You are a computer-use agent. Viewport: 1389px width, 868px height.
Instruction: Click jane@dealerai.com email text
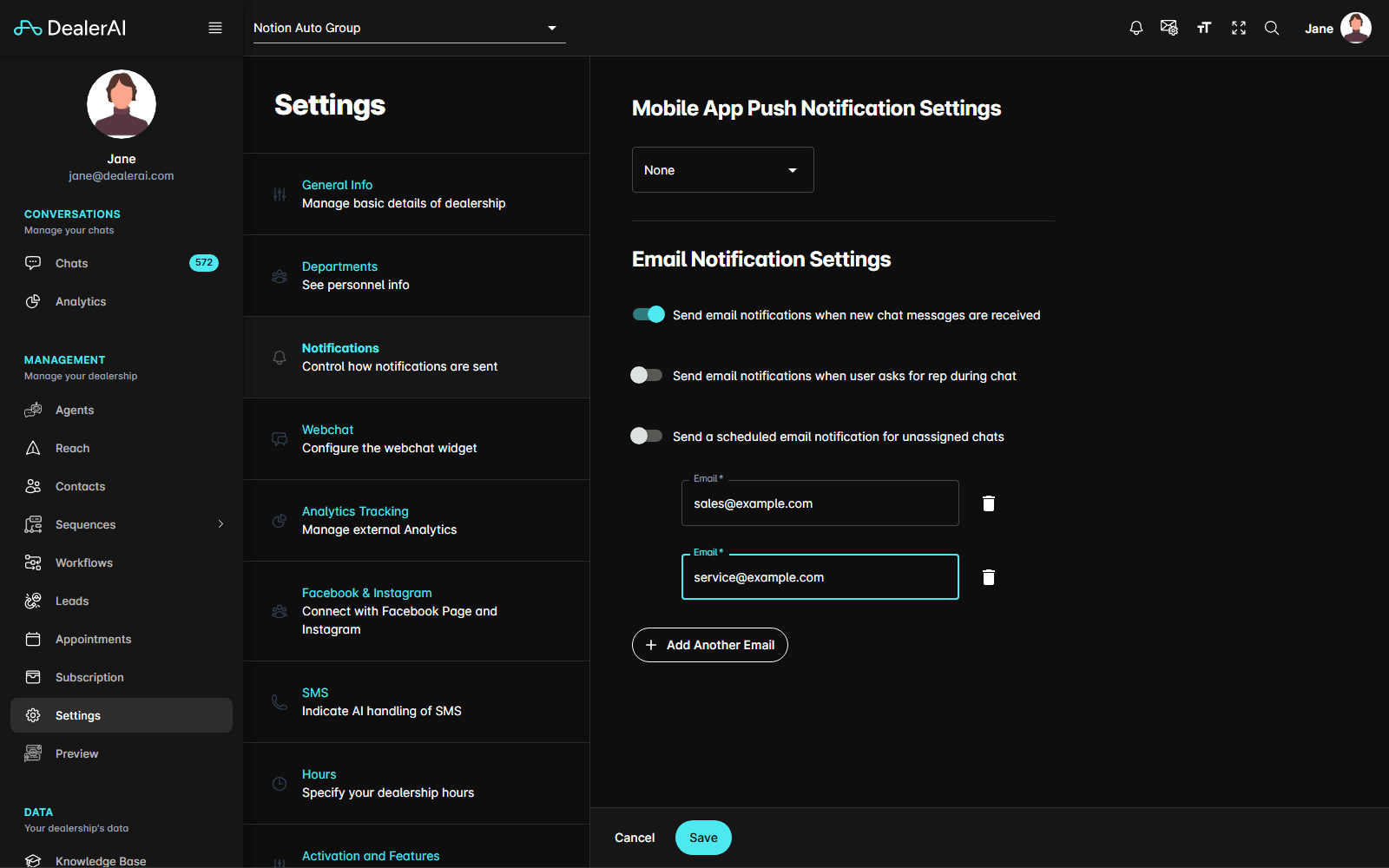point(122,175)
